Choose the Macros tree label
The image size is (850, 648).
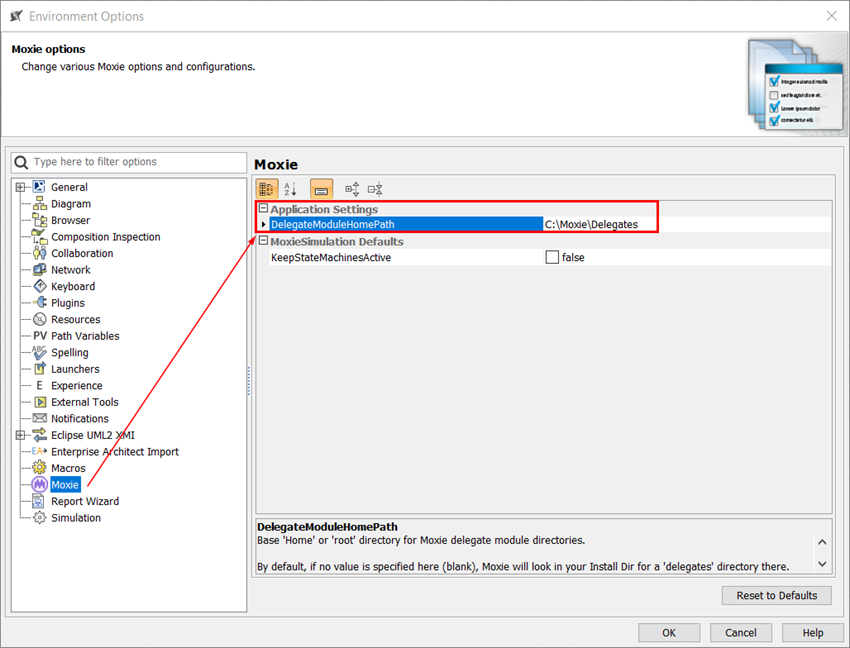(68, 468)
